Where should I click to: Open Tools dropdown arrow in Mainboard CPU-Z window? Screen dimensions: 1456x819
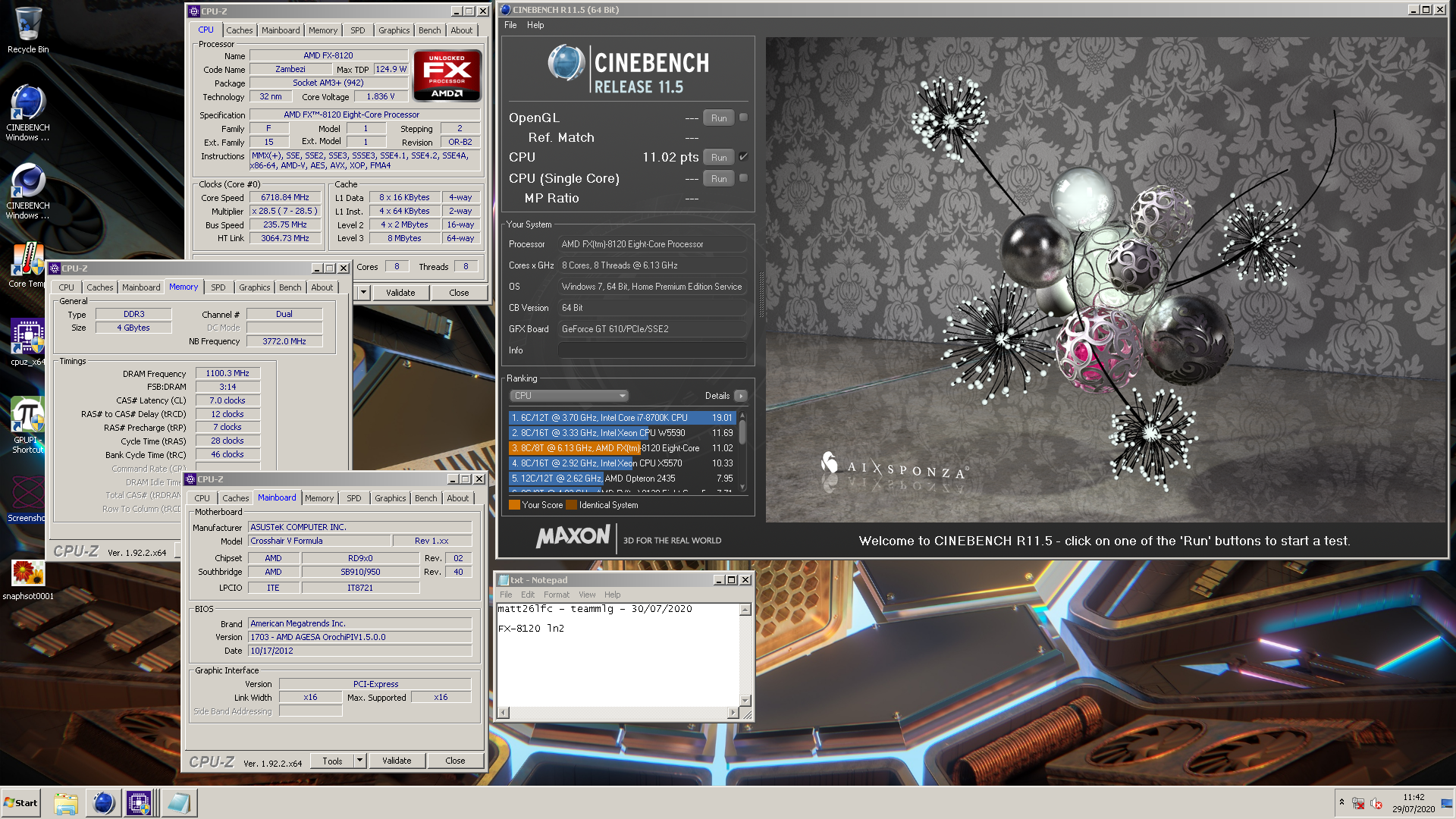(x=360, y=761)
